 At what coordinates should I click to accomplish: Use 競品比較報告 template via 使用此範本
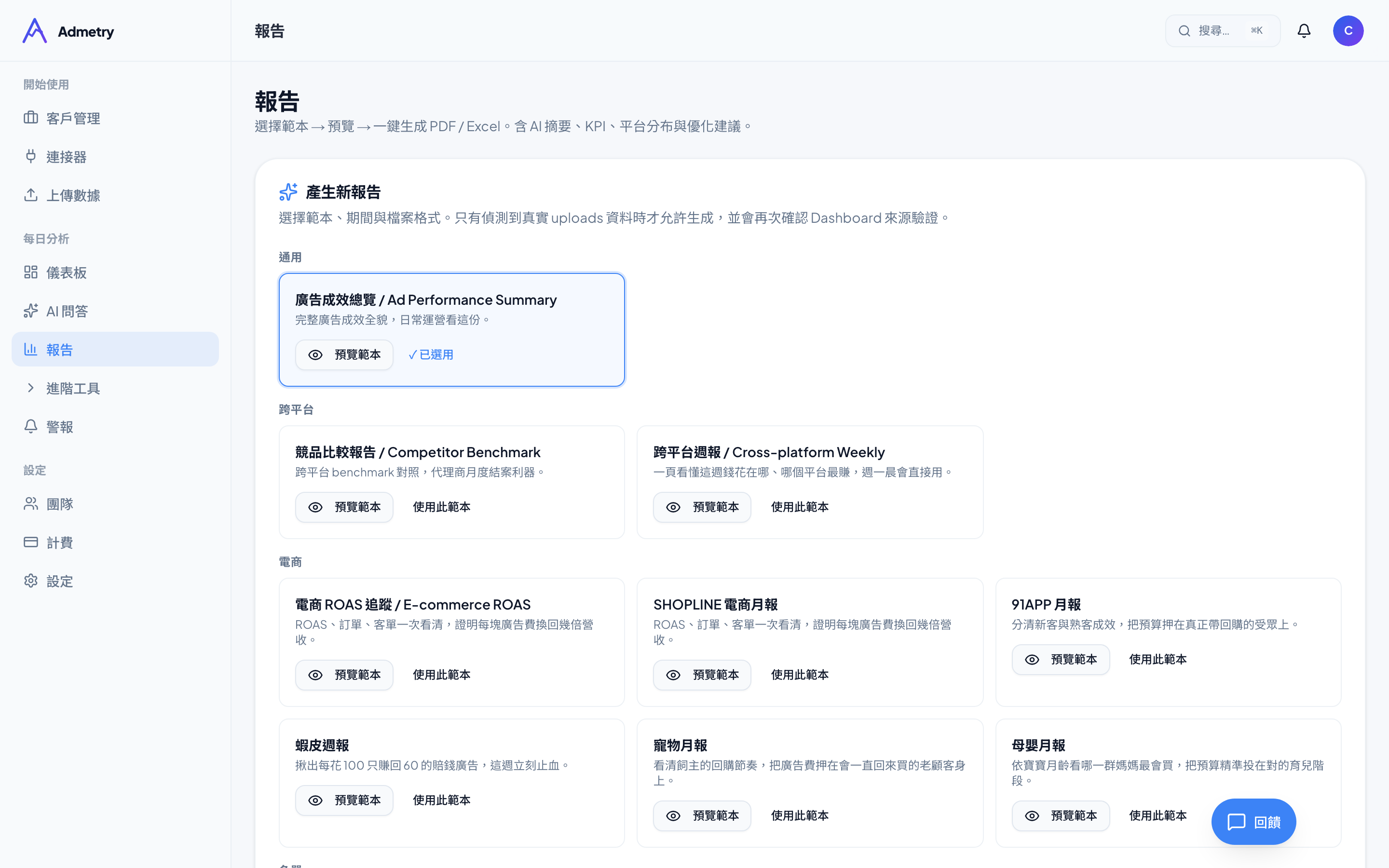click(441, 507)
